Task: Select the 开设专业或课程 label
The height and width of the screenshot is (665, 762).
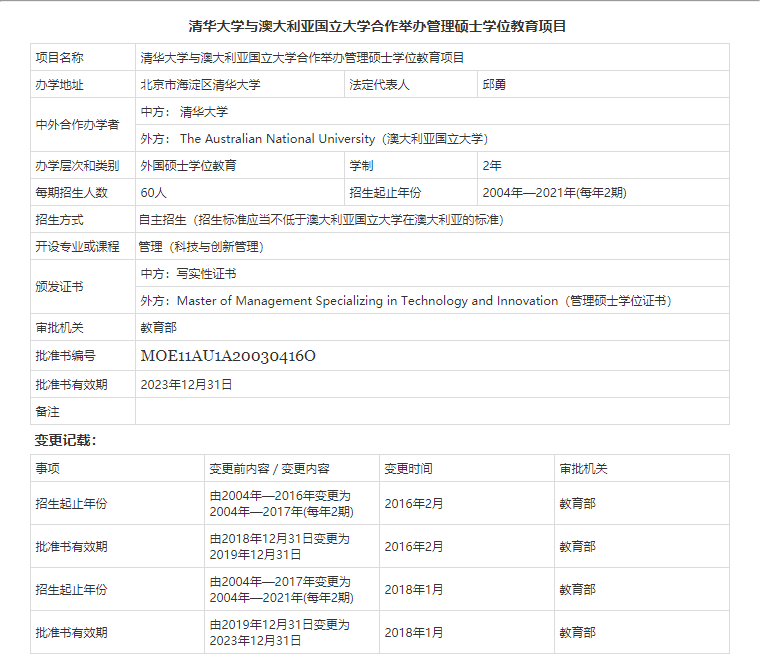Action: pos(77,247)
